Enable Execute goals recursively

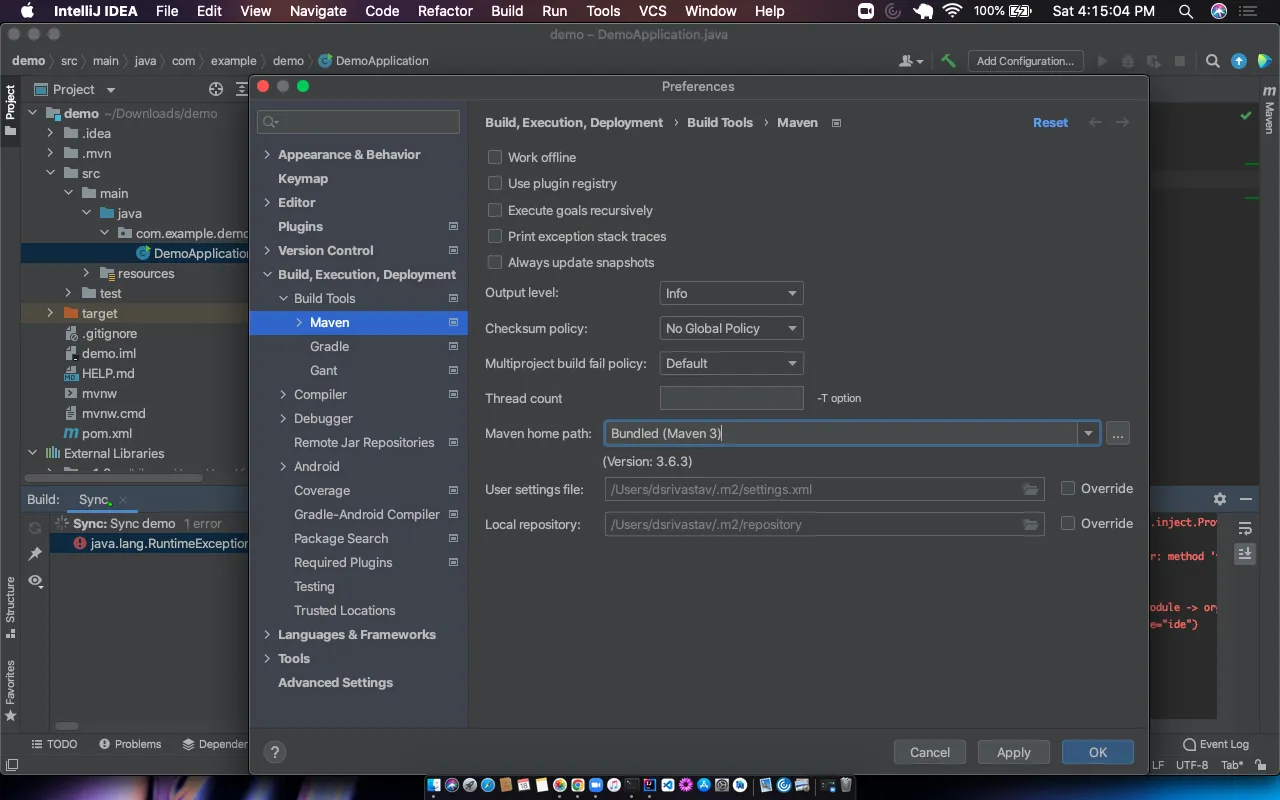point(495,210)
